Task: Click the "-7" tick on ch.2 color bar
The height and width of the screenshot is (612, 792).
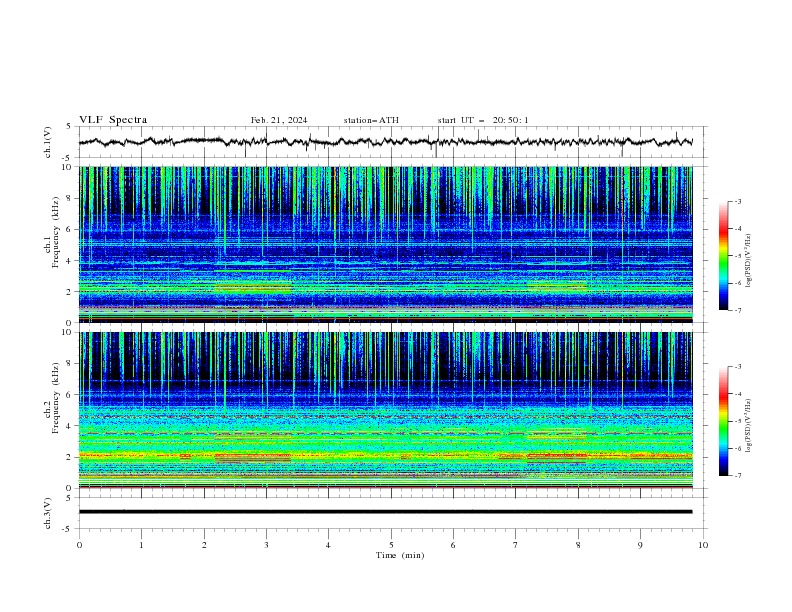Action: coord(738,476)
